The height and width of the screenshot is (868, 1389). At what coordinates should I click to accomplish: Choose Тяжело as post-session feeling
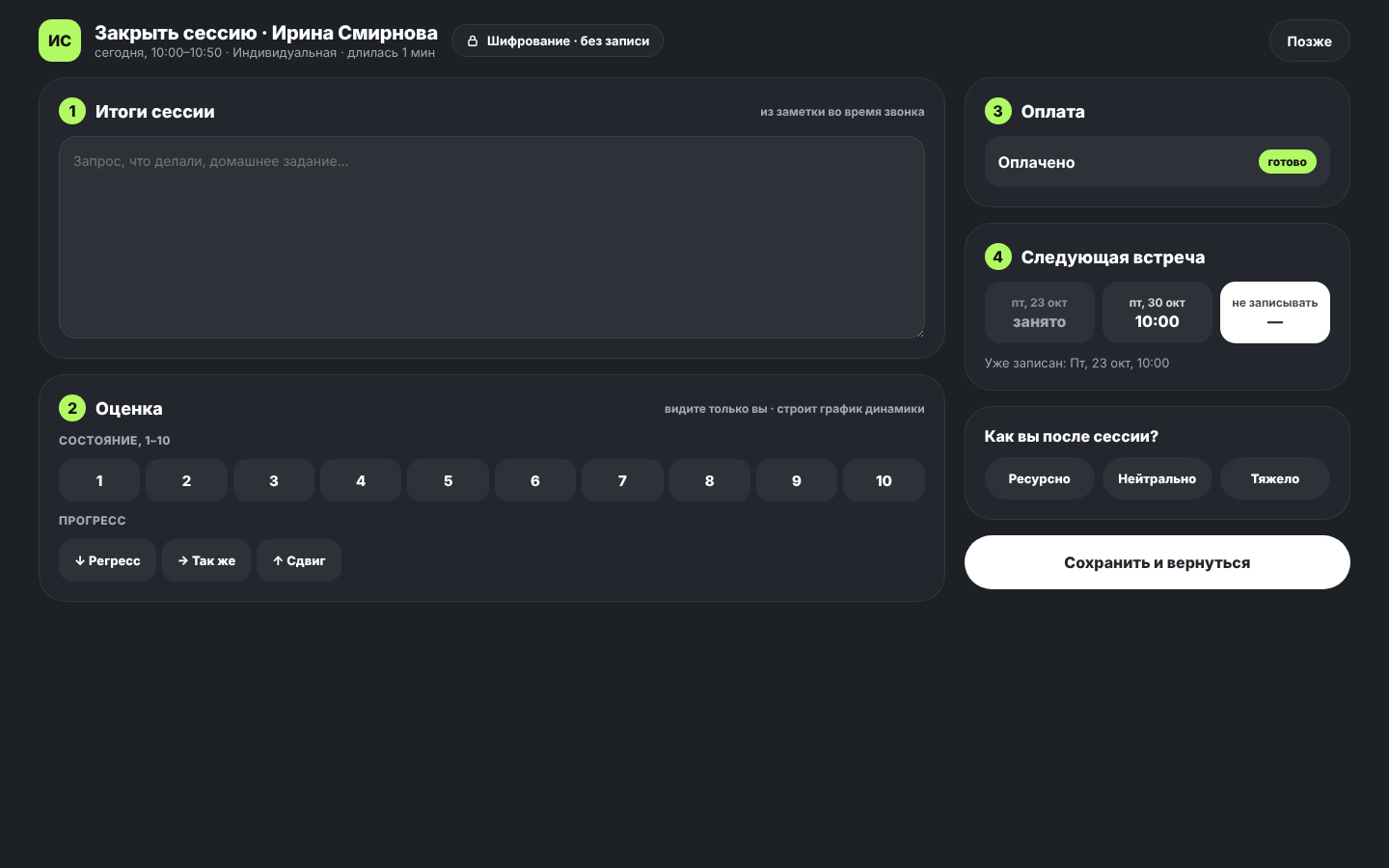(x=1275, y=478)
